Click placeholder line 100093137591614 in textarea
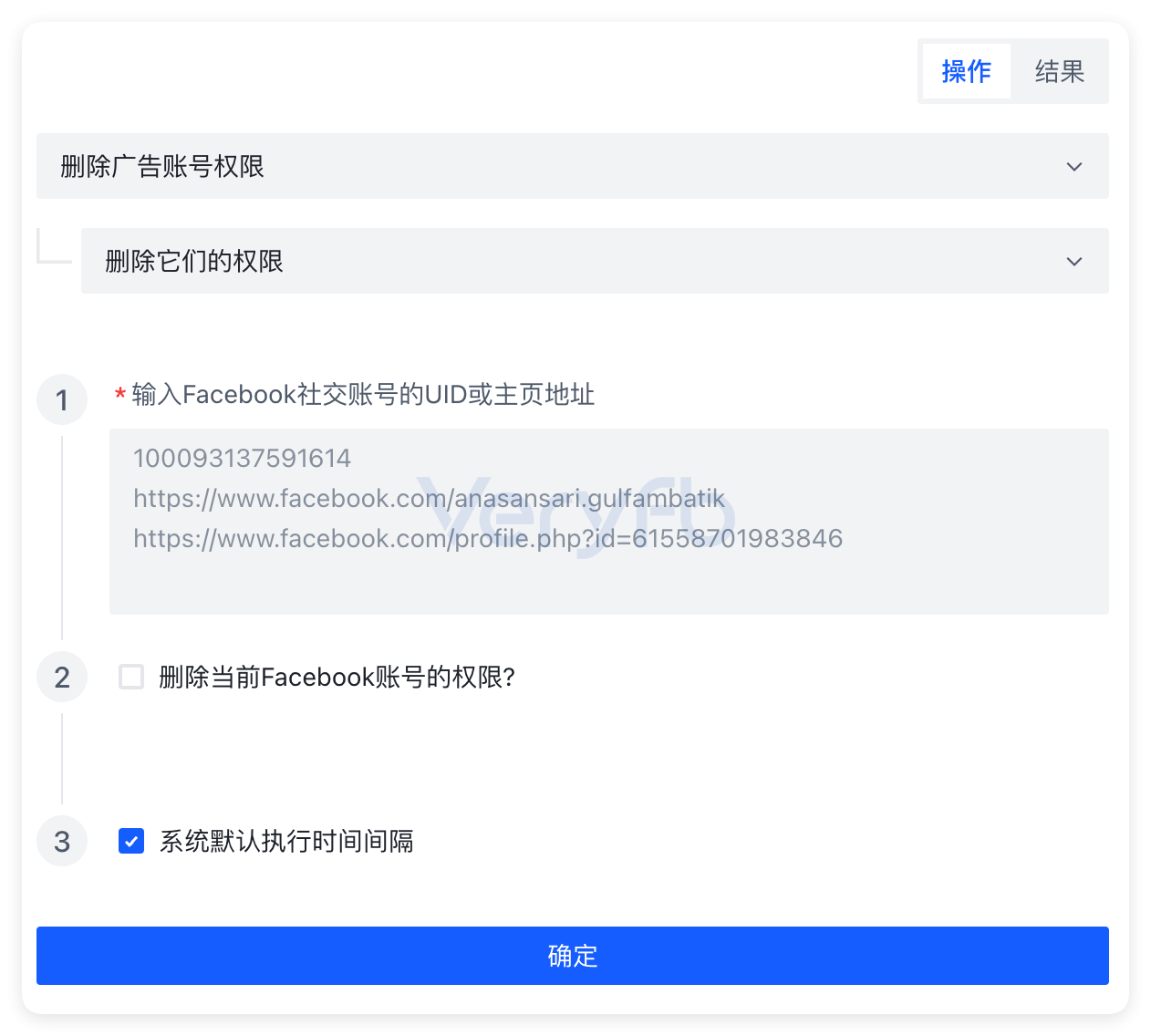1151x1036 pixels. 242,458
